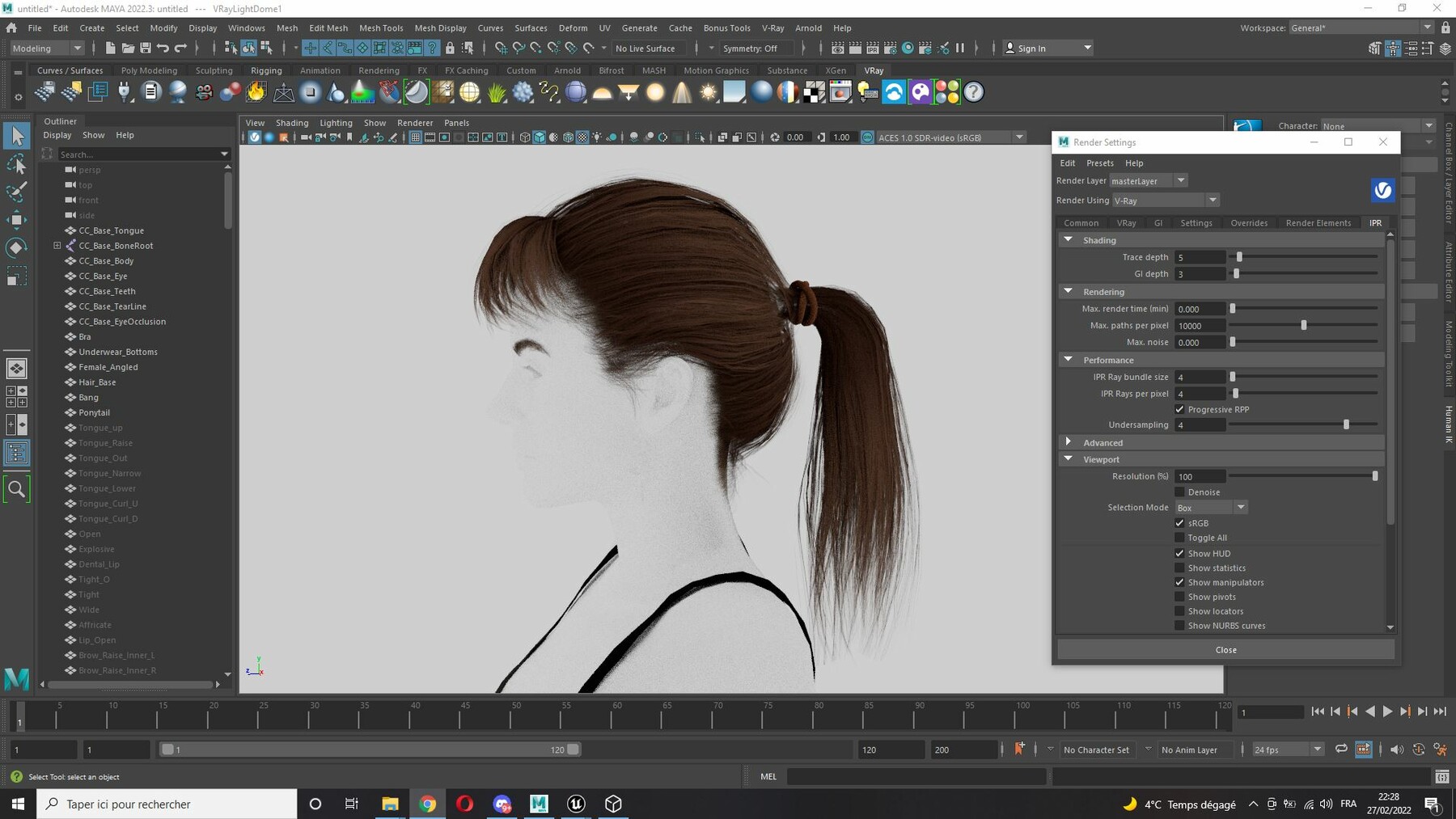The image size is (1456, 819).
Task: Click the Open Scene folder icon
Action: point(128,49)
